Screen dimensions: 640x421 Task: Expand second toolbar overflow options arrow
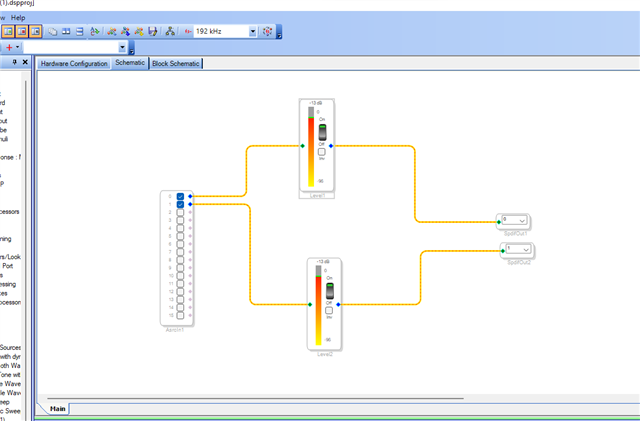click(x=131, y=48)
